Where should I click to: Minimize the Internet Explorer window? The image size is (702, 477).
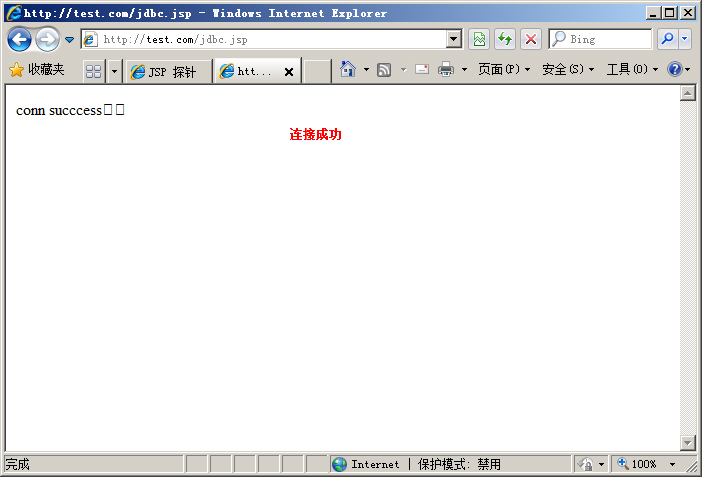(653, 13)
